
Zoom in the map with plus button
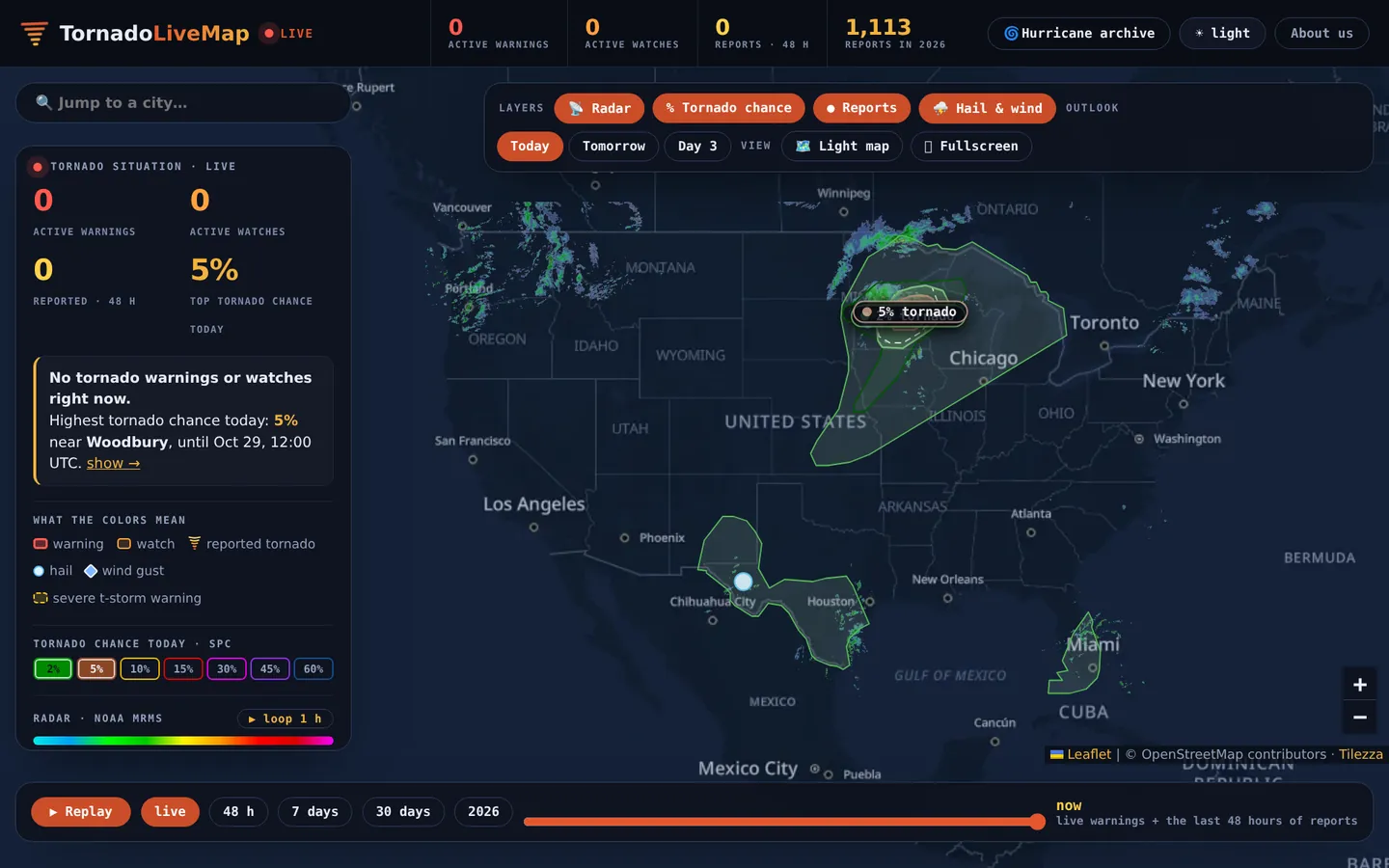coord(1360,685)
